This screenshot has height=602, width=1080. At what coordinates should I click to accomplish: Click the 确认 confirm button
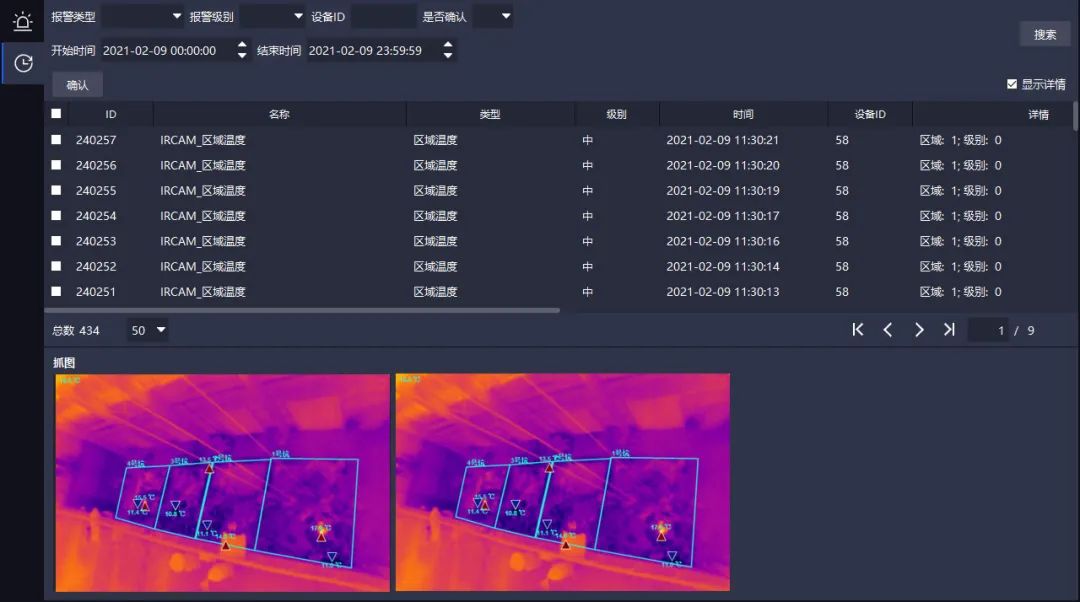(x=77, y=85)
